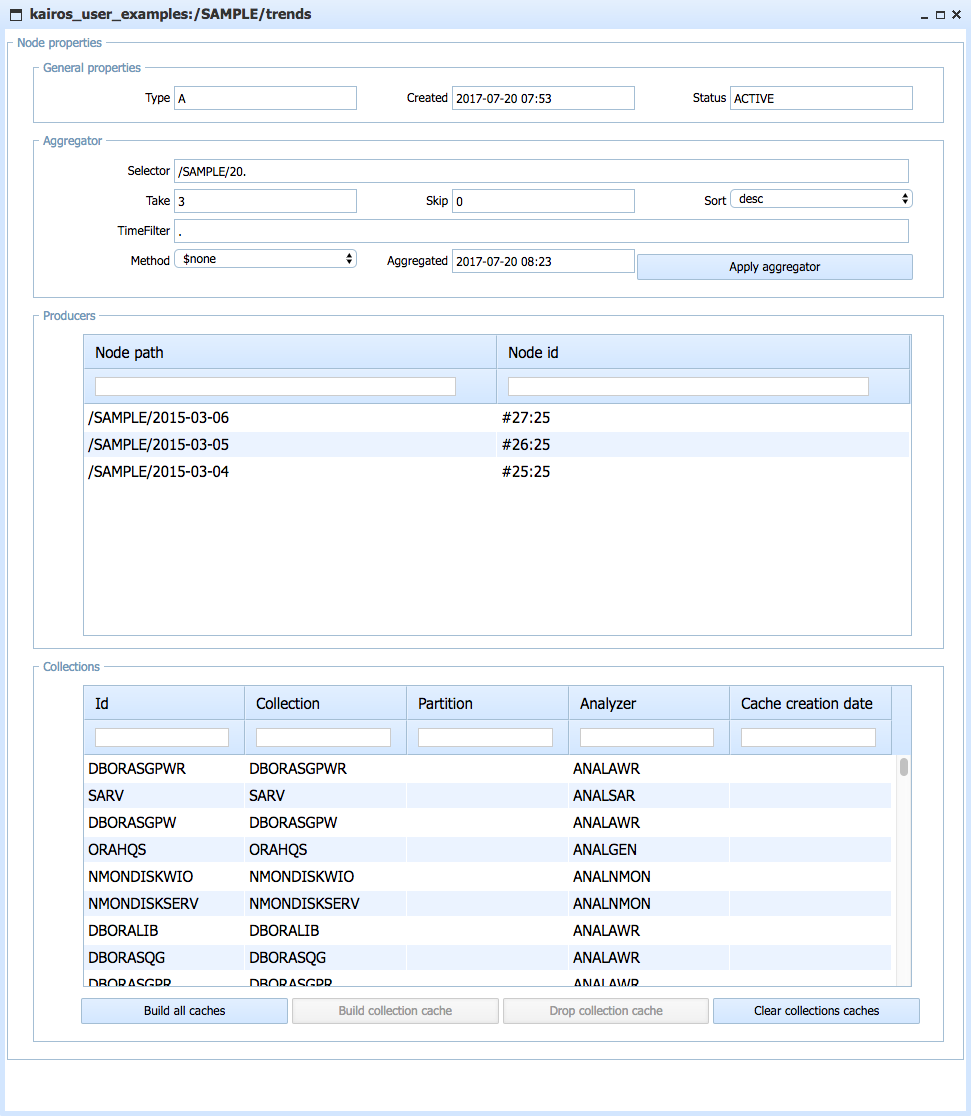Select the DBORASQG collection row
This screenshot has width=971, height=1116.
coord(488,958)
